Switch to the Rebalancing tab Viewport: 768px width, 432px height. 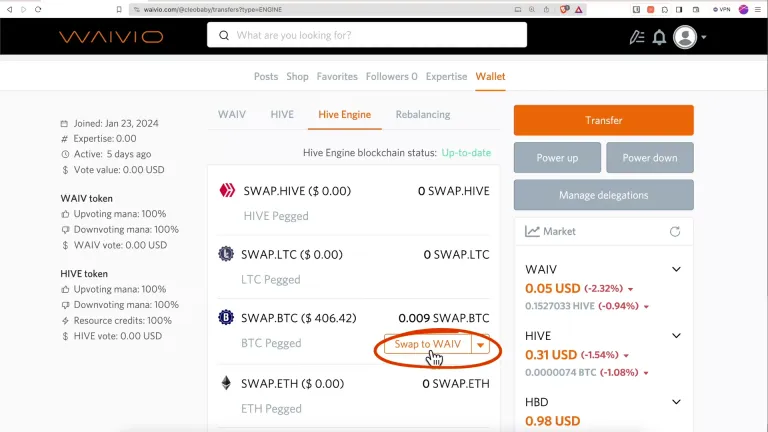pyautogui.click(x=423, y=115)
